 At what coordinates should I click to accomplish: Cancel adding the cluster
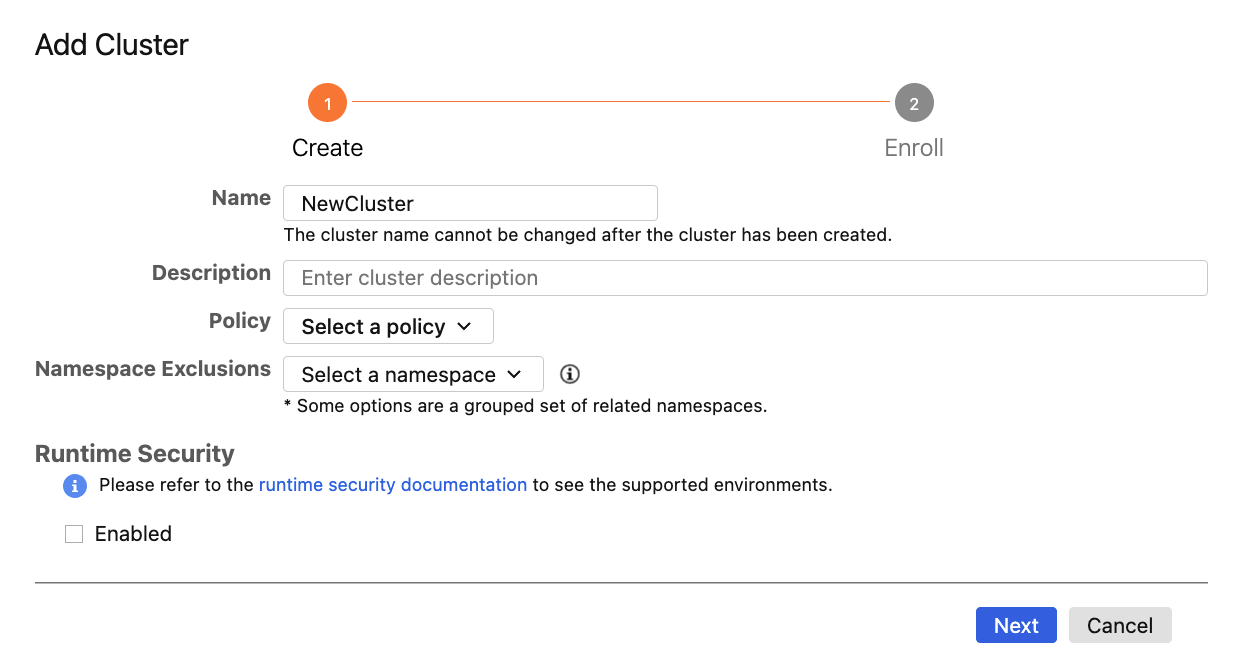point(1119,625)
